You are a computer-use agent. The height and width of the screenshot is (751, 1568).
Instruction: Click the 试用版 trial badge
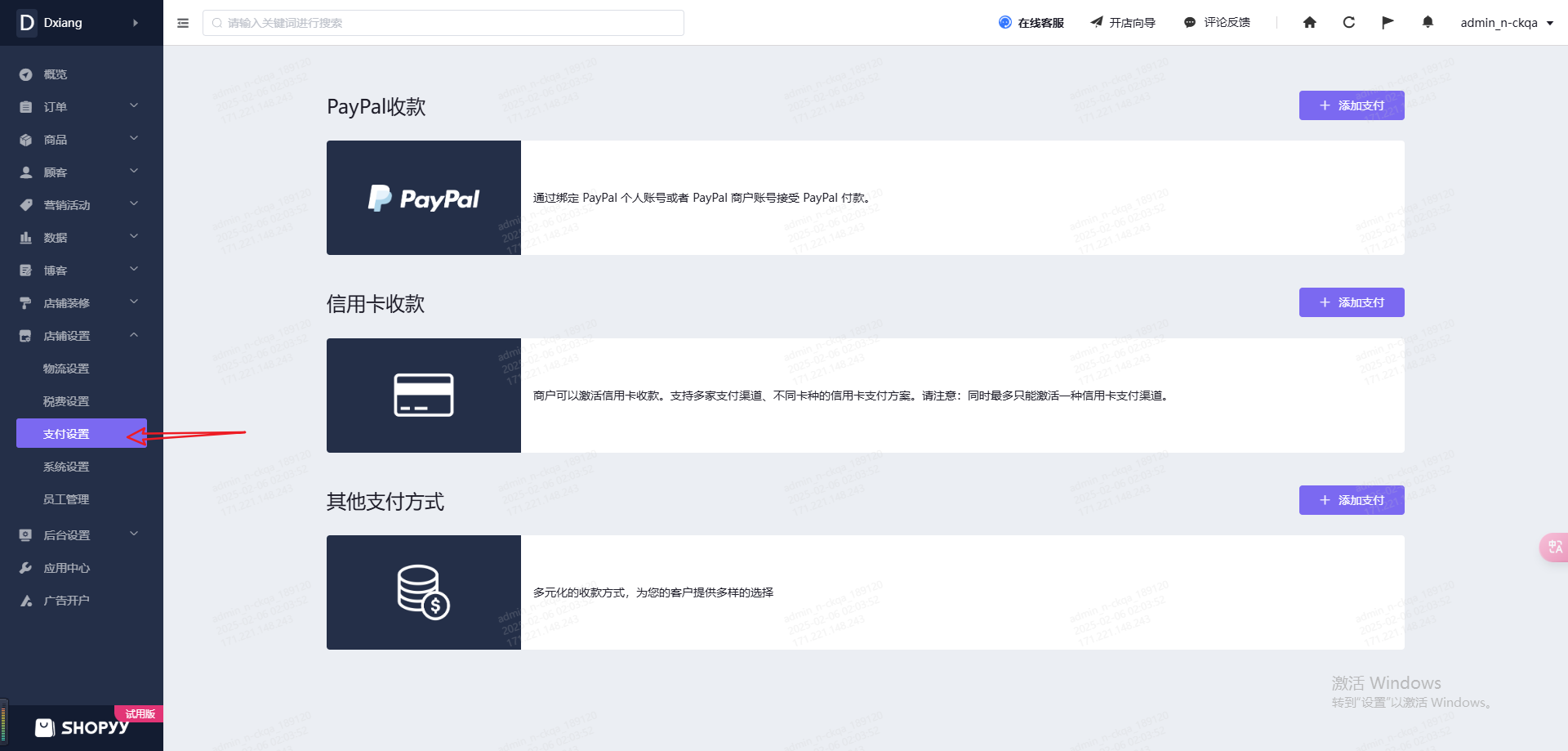click(x=140, y=713)
